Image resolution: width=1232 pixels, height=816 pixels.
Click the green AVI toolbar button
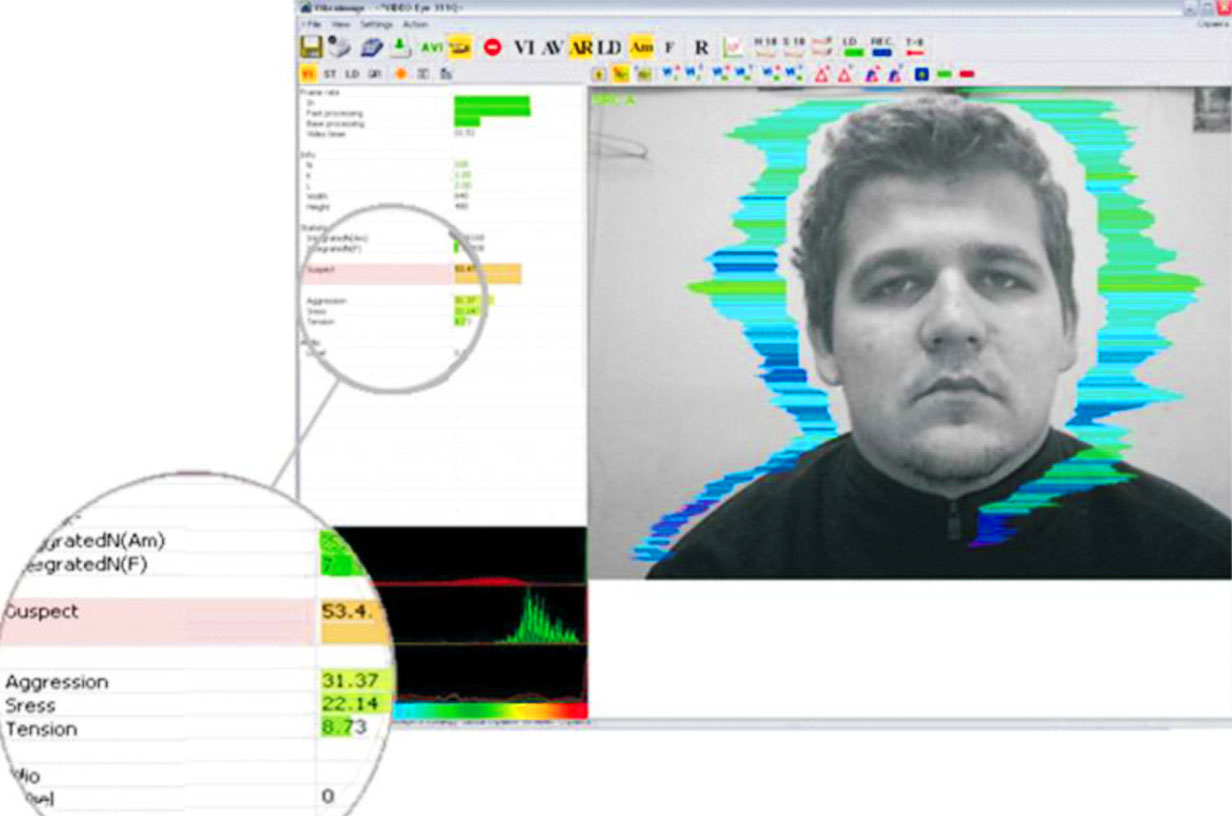(432, 47)
